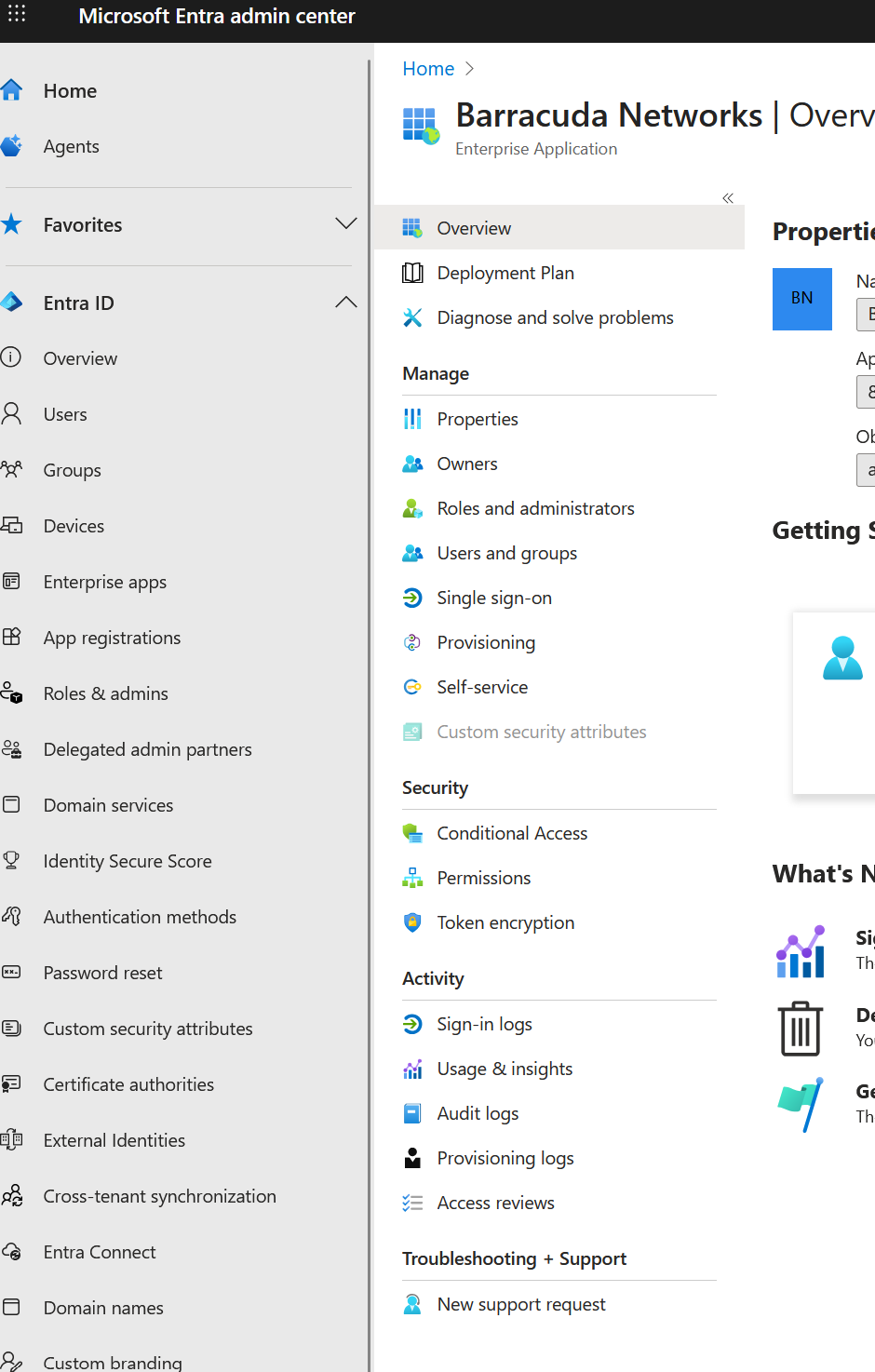This screenshot has width=875, height=1372.
Task: Click the Token encryption shield icon
Action: (412, 922)
